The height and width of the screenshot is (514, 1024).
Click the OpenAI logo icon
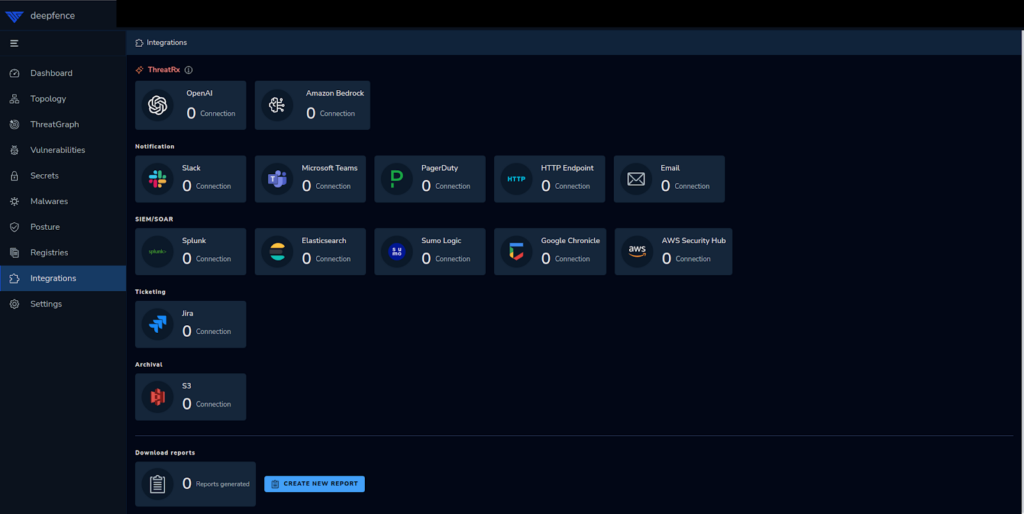(157, 105)
